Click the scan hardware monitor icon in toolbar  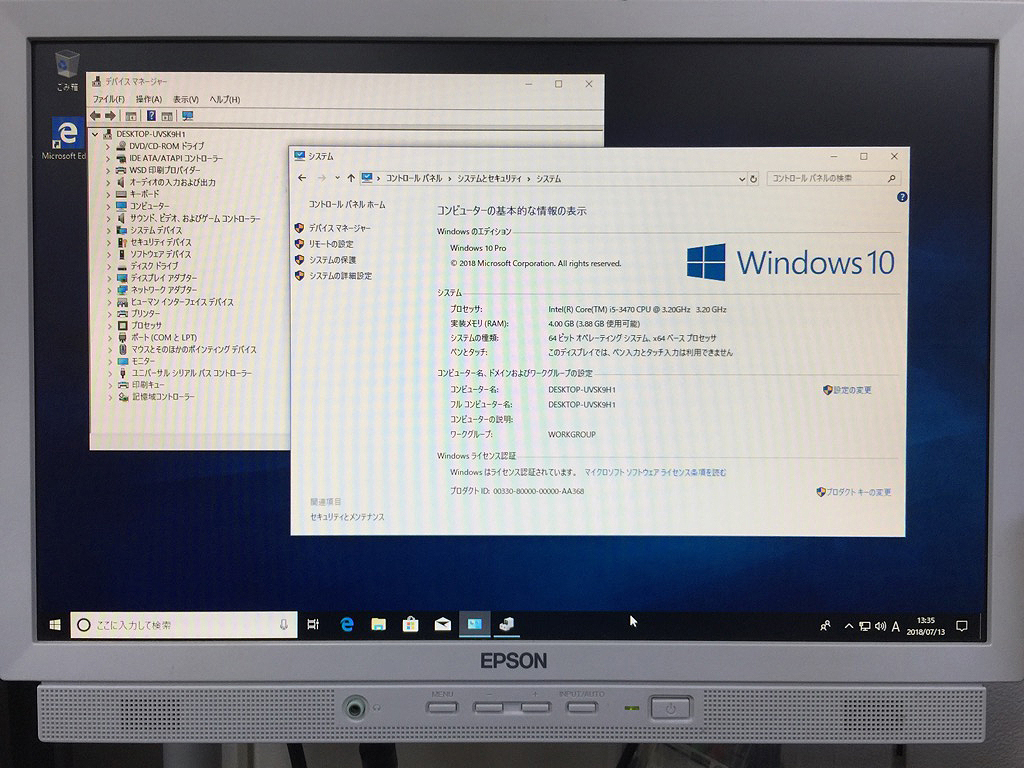[187, 116]
